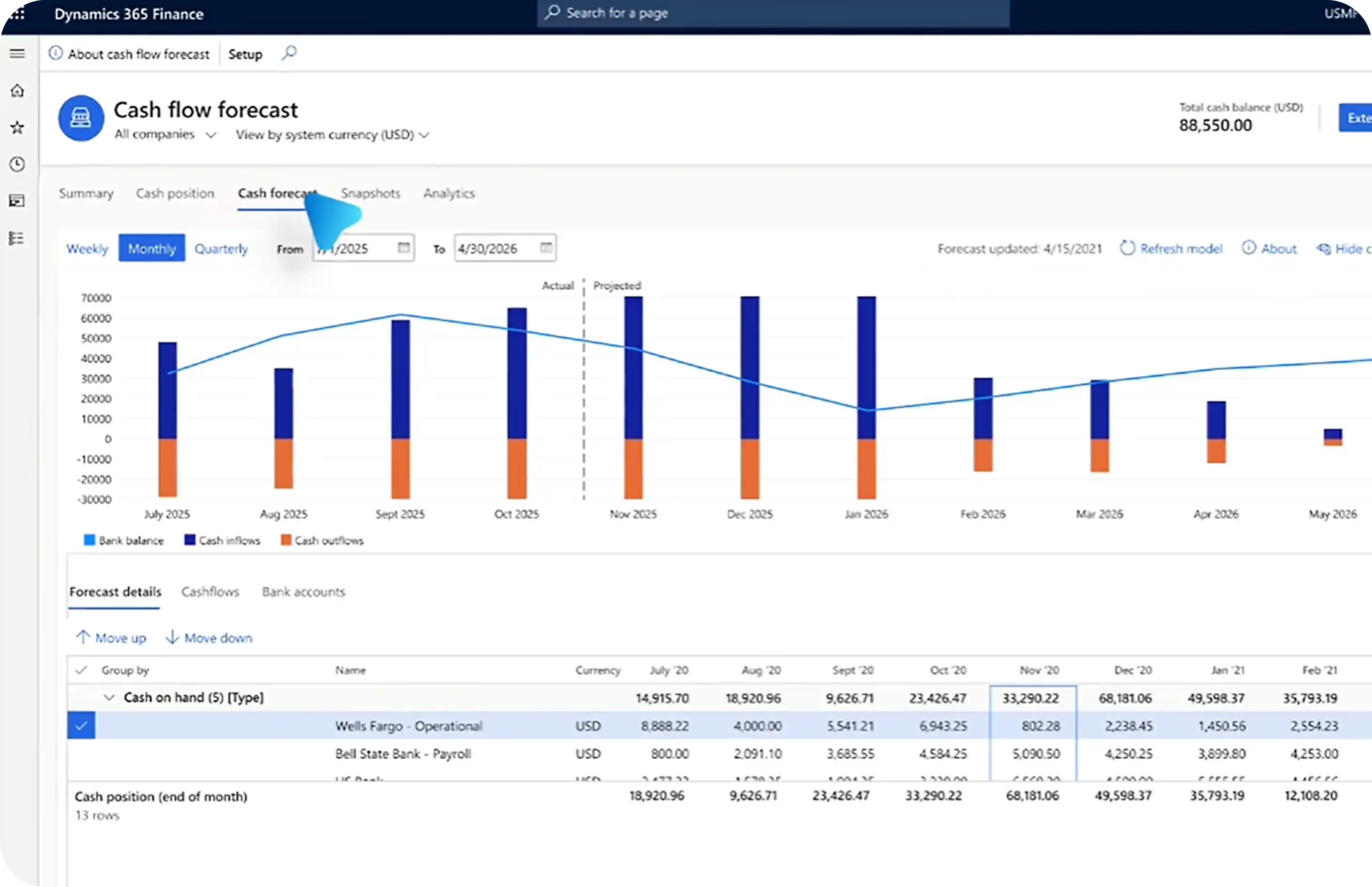This screenshot has height=887, width=1372.
Task: Click the Refresh model link
Action: (1181, 248)
